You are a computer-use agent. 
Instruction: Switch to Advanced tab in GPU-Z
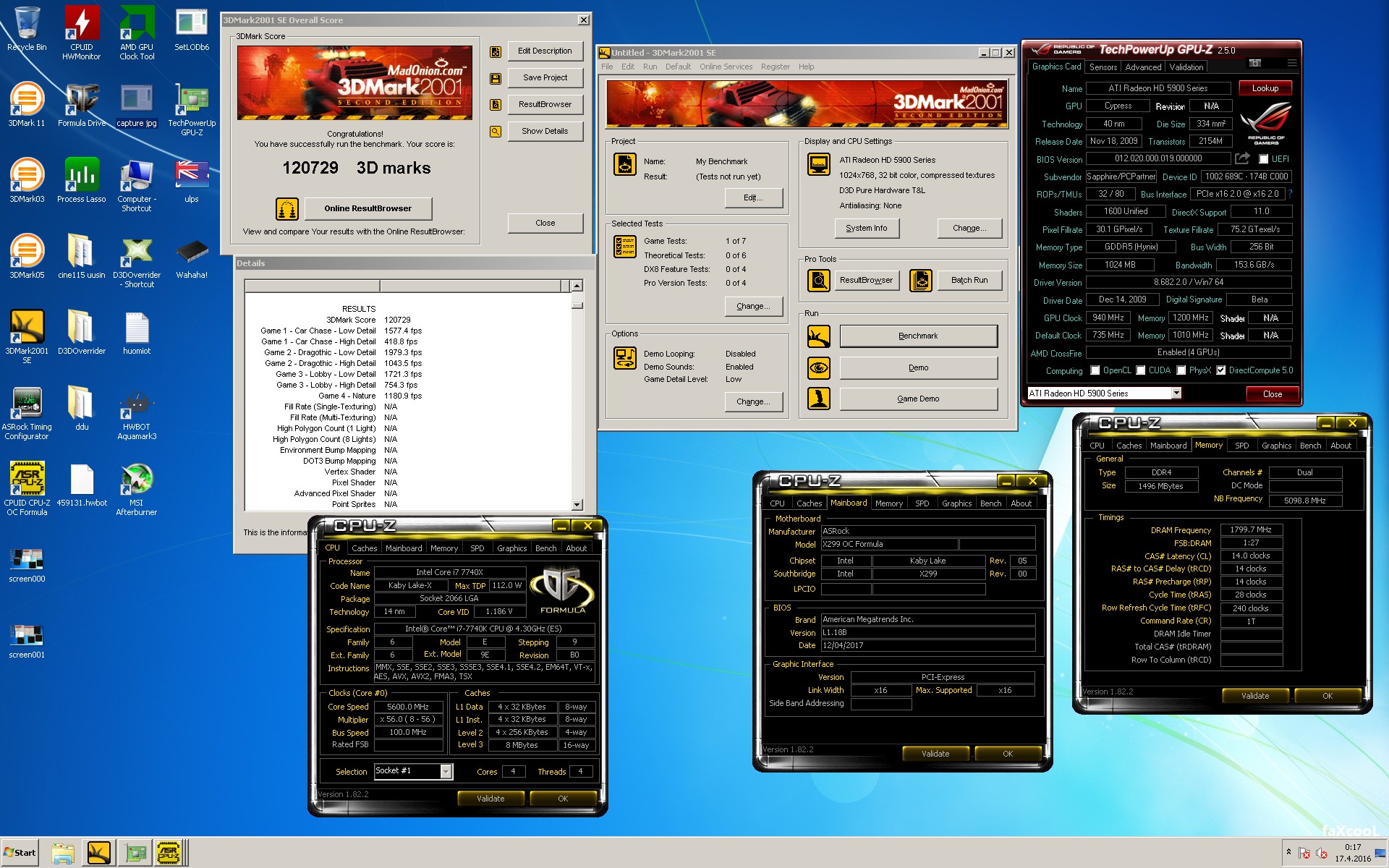[x=1143, y=67]
